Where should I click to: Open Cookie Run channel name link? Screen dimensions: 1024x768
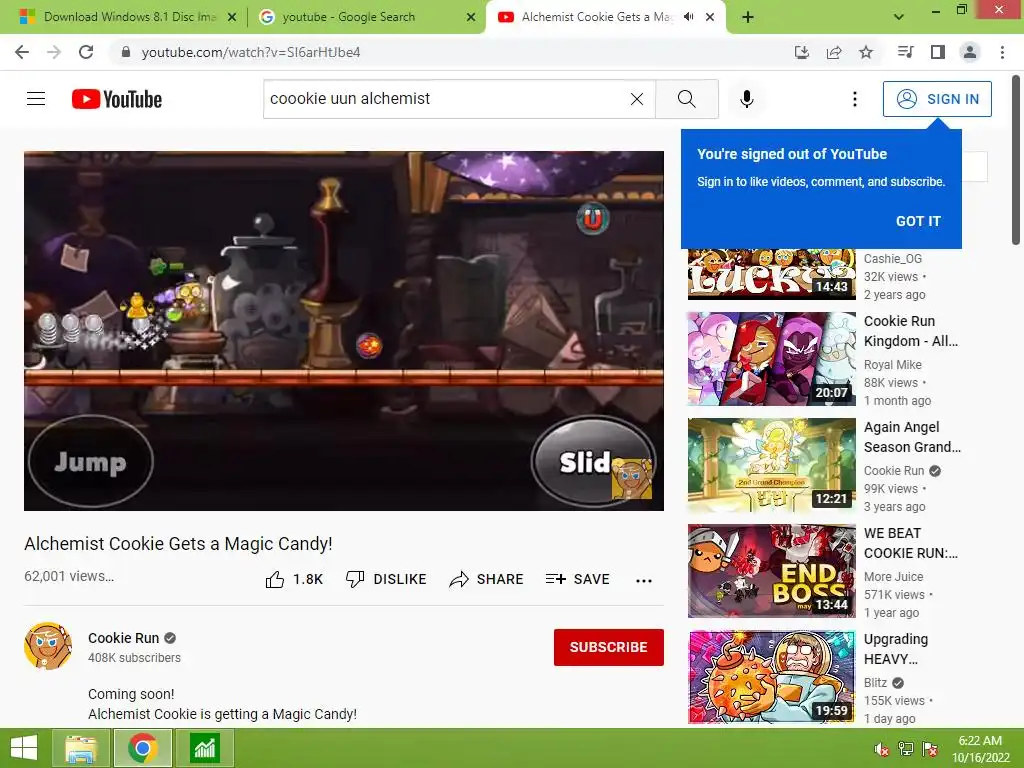coord(123,638)
